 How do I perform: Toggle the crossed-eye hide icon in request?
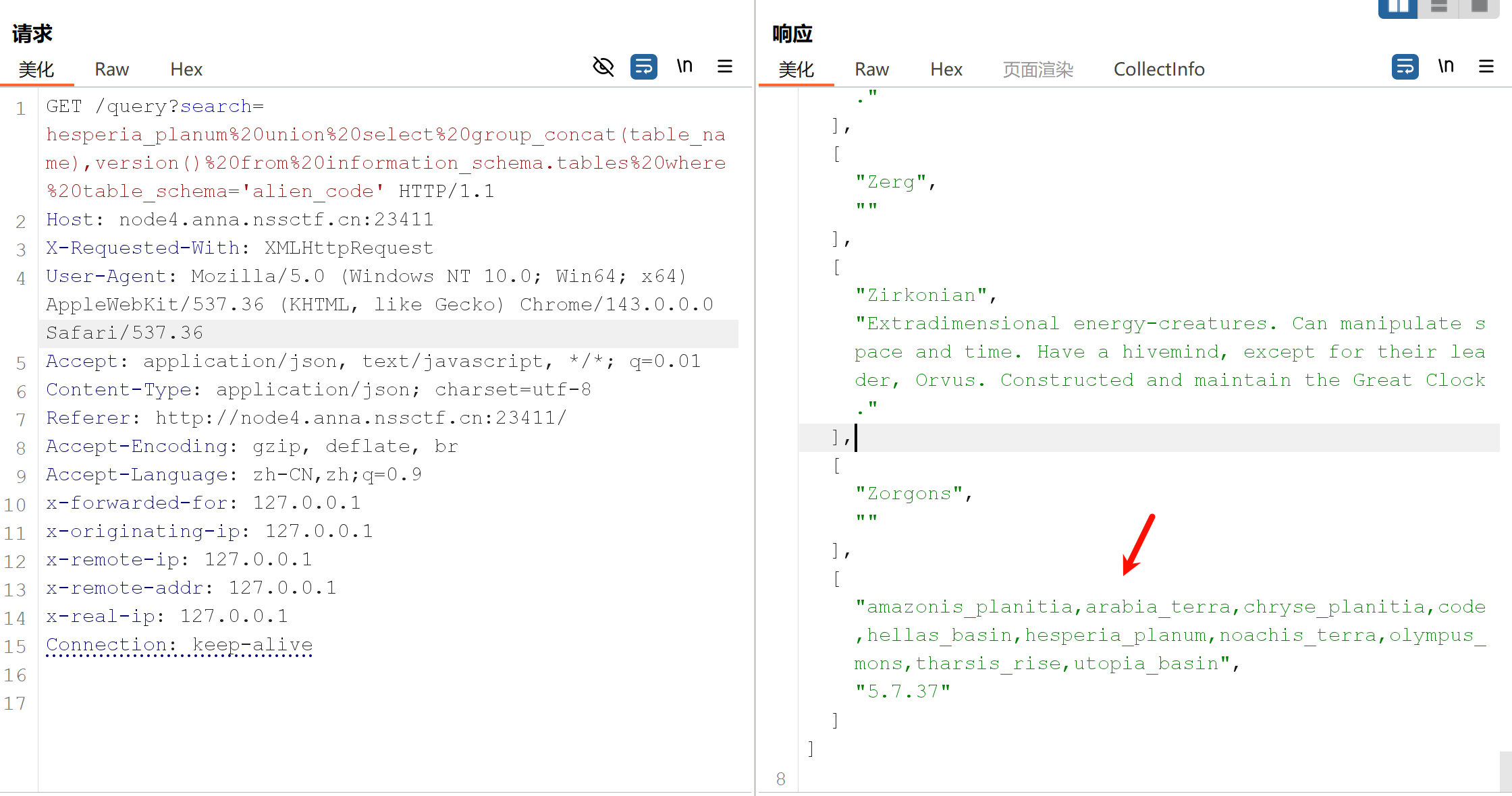tap(603, 67)
